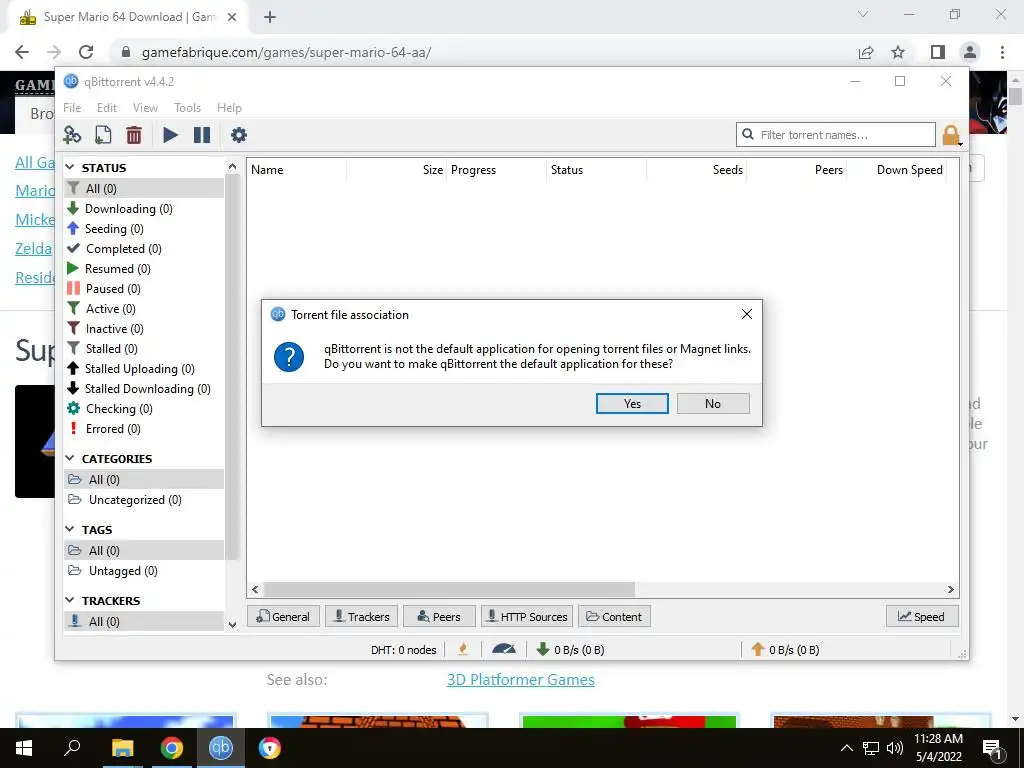
Task: Click the 3D Platformer Games link
Action: (x=520, y=680)
